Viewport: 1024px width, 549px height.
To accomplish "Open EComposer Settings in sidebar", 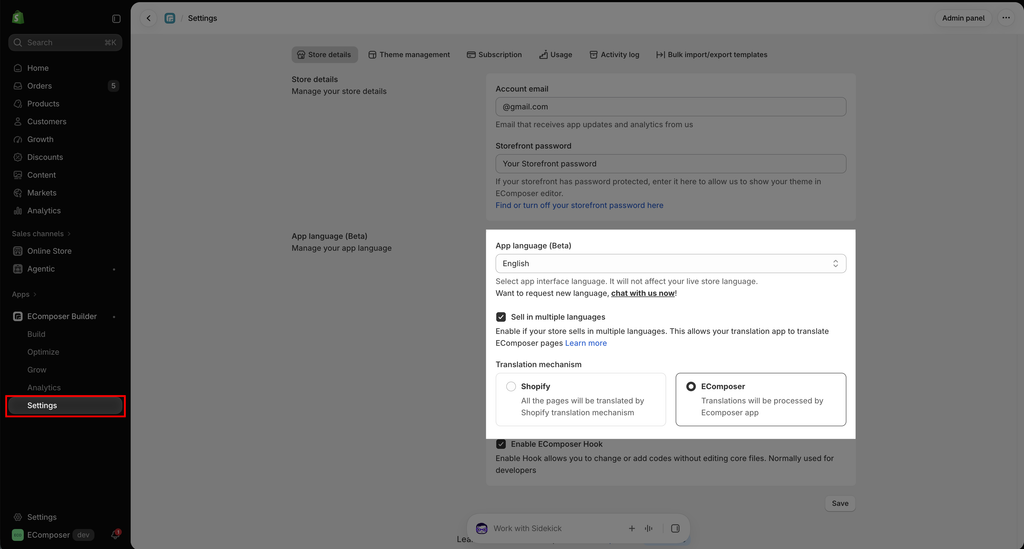I will click(x=65, y=405).
